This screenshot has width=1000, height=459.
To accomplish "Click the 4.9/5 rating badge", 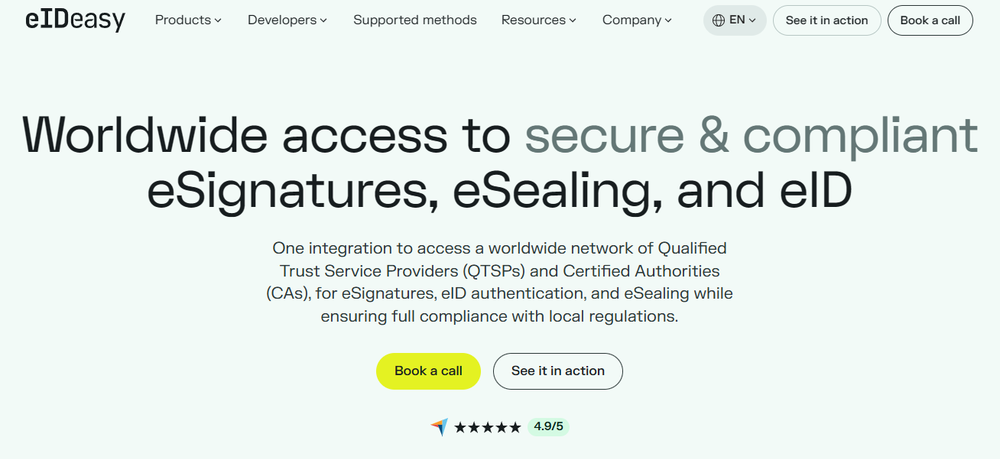I will 548,426.
